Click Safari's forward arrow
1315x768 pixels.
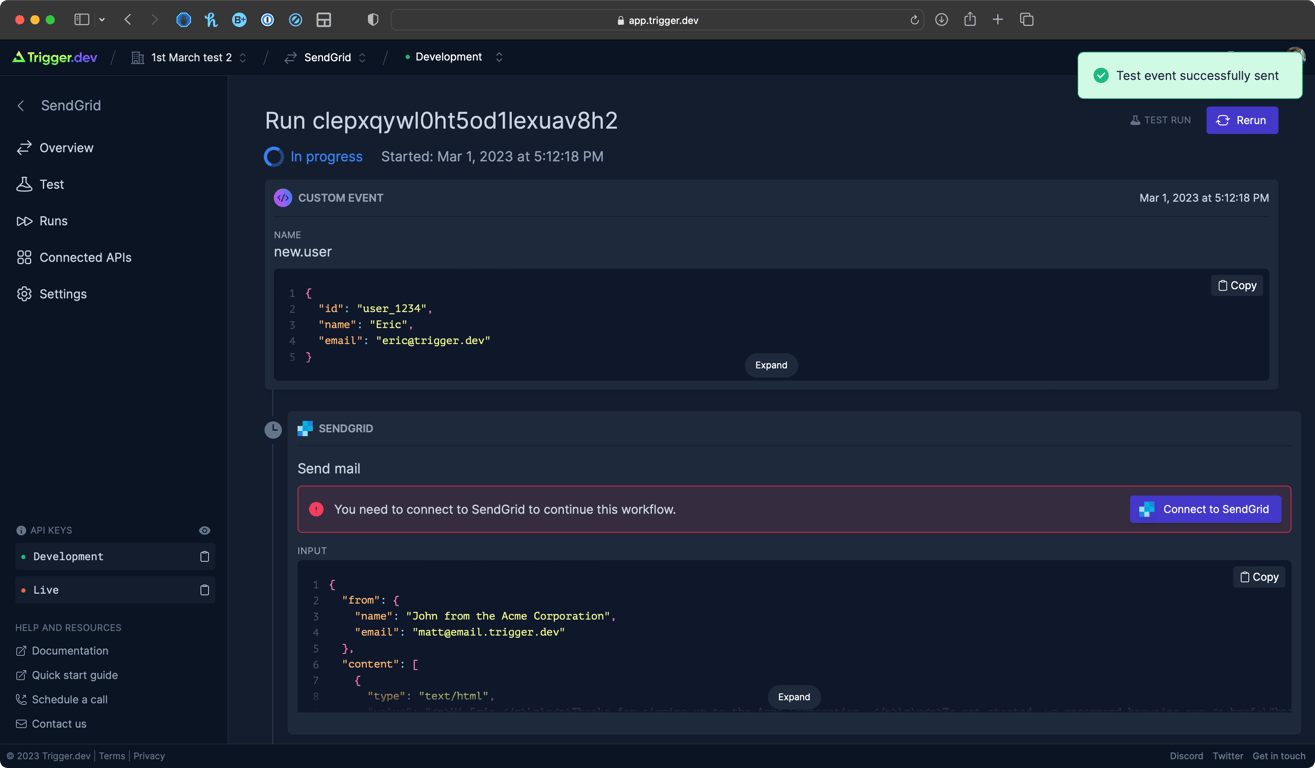[x=154, y=20]
